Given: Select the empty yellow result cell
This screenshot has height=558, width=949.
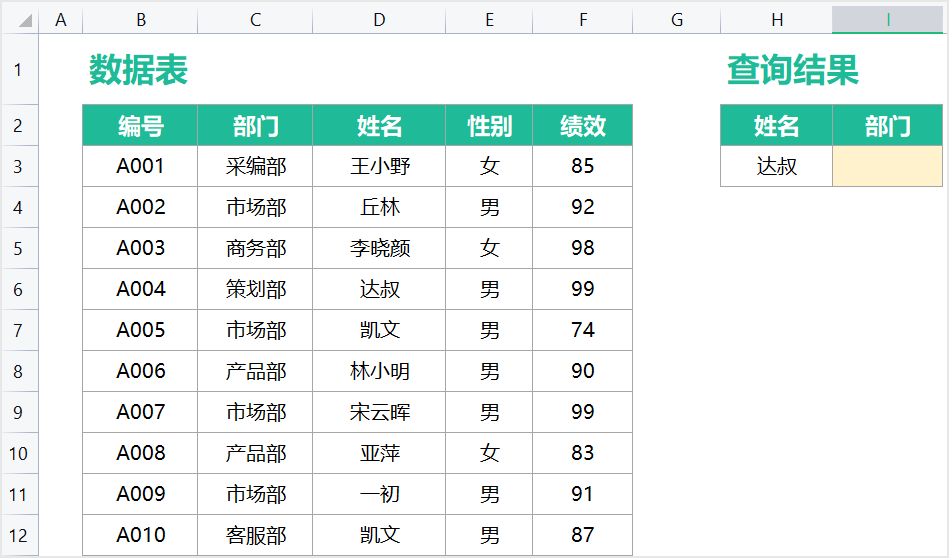Looking at the screenshot, I should point(887,166).
